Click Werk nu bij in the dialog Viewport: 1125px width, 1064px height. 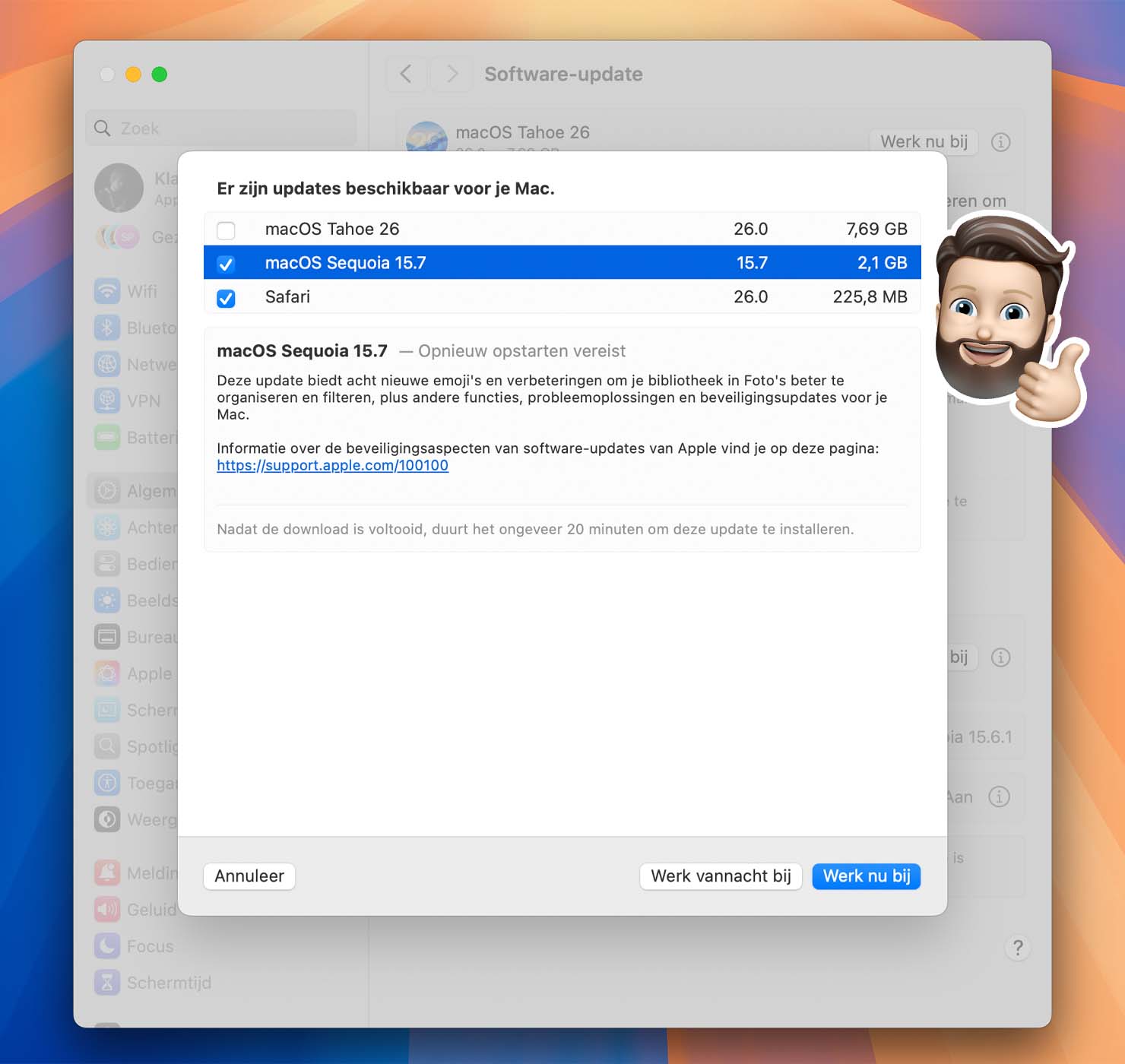867,876
